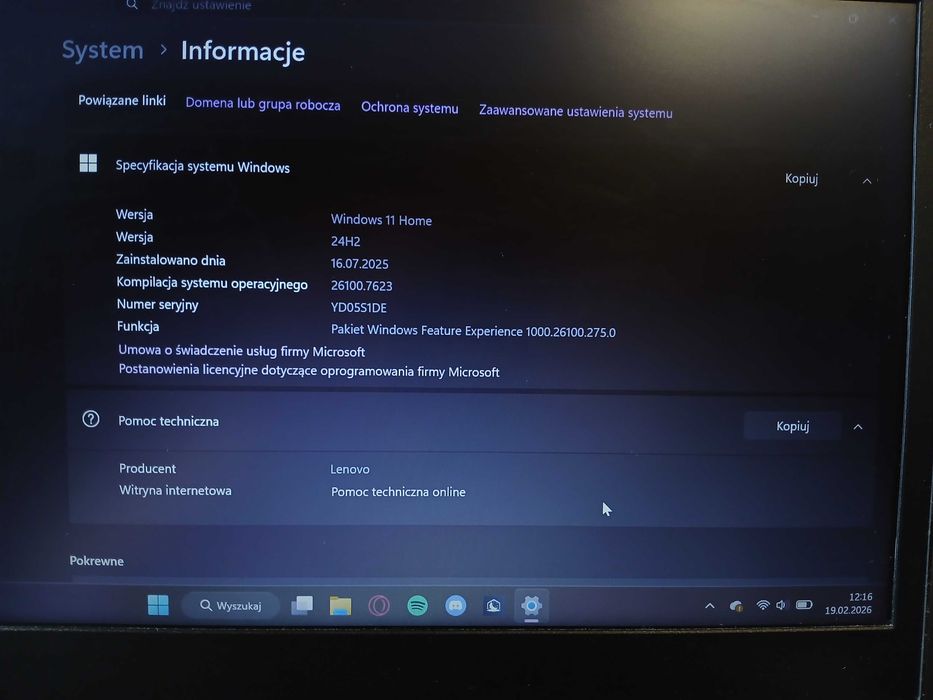The height and width of the screenshot is (700, 933).
Task: Collapse the Pomoc techniczna section
Action: (x=858, y=427)
